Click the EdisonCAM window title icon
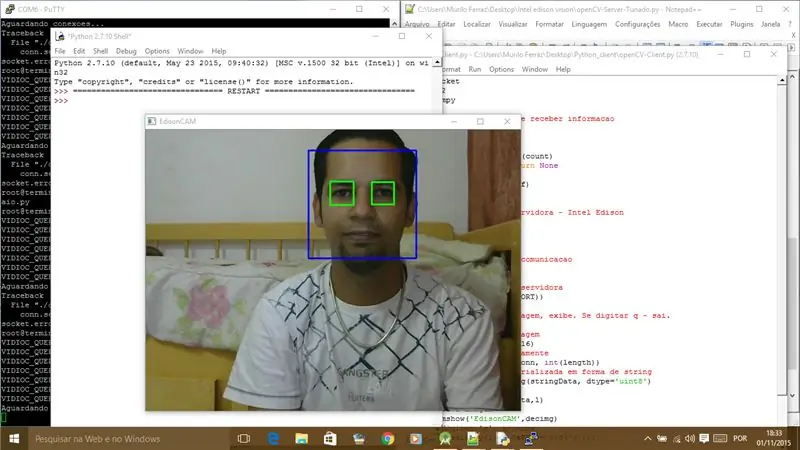Screen dimensions: 800x450 152,121
